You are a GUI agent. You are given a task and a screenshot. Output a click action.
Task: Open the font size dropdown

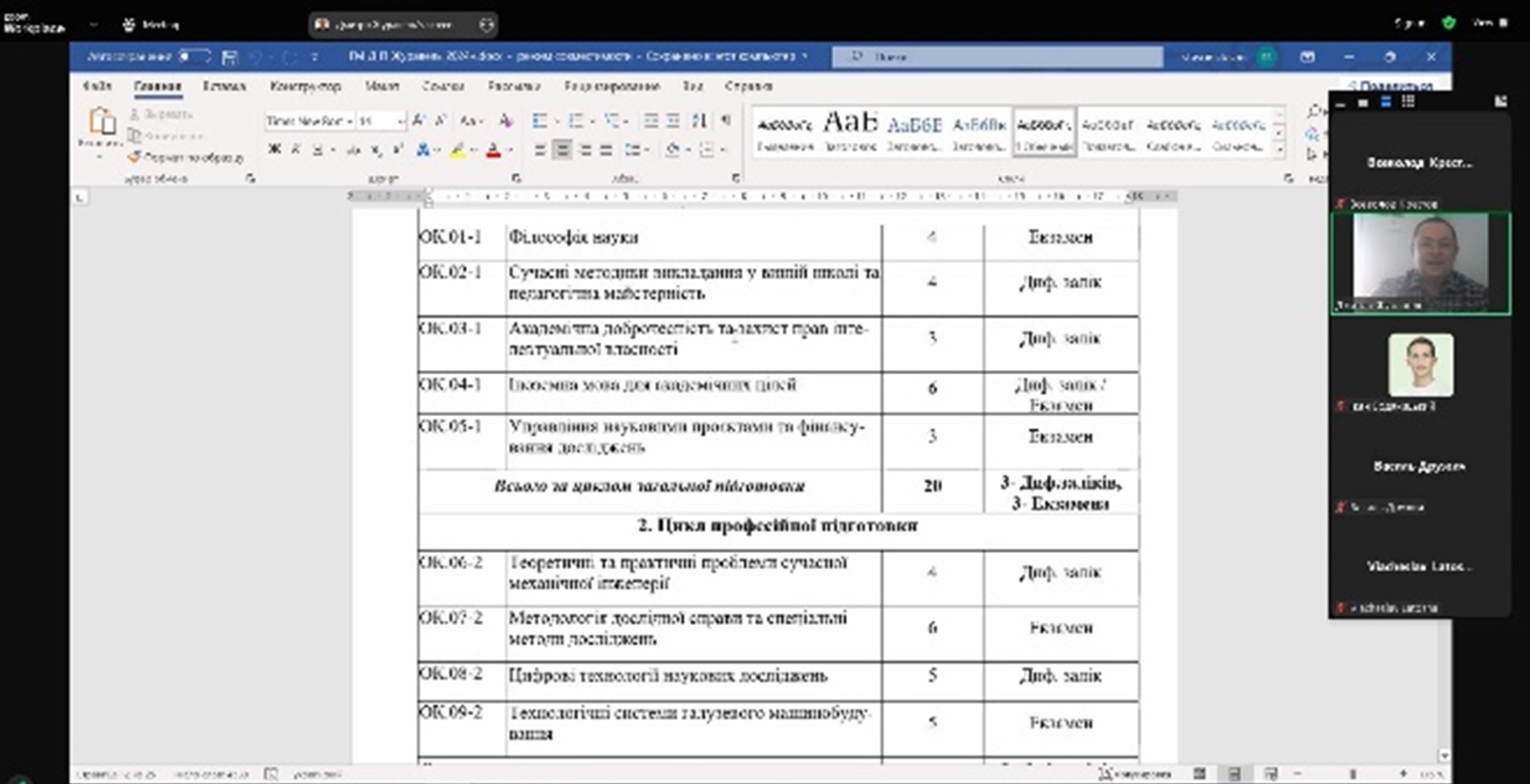[400, 122]
